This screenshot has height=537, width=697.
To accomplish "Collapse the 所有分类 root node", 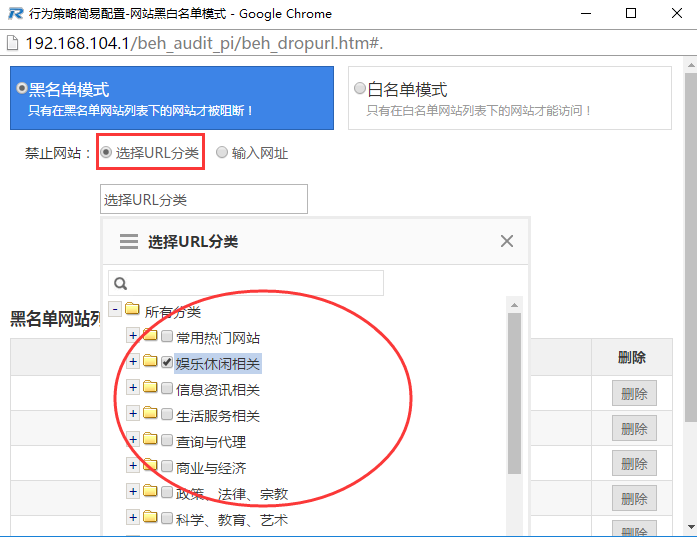I will coord(115,311).
